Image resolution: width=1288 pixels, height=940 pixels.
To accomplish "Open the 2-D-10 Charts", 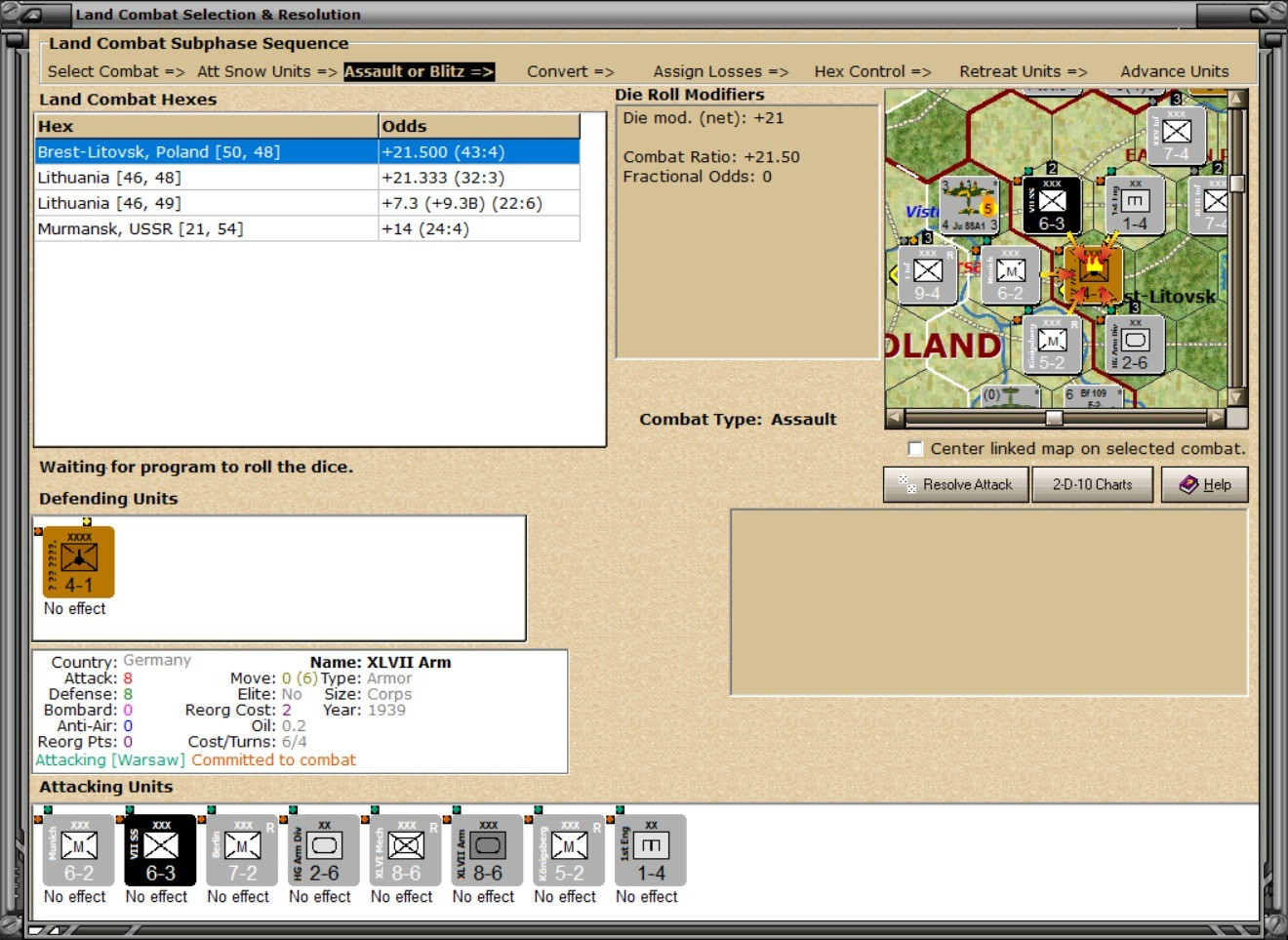I will coord(1092,484).
